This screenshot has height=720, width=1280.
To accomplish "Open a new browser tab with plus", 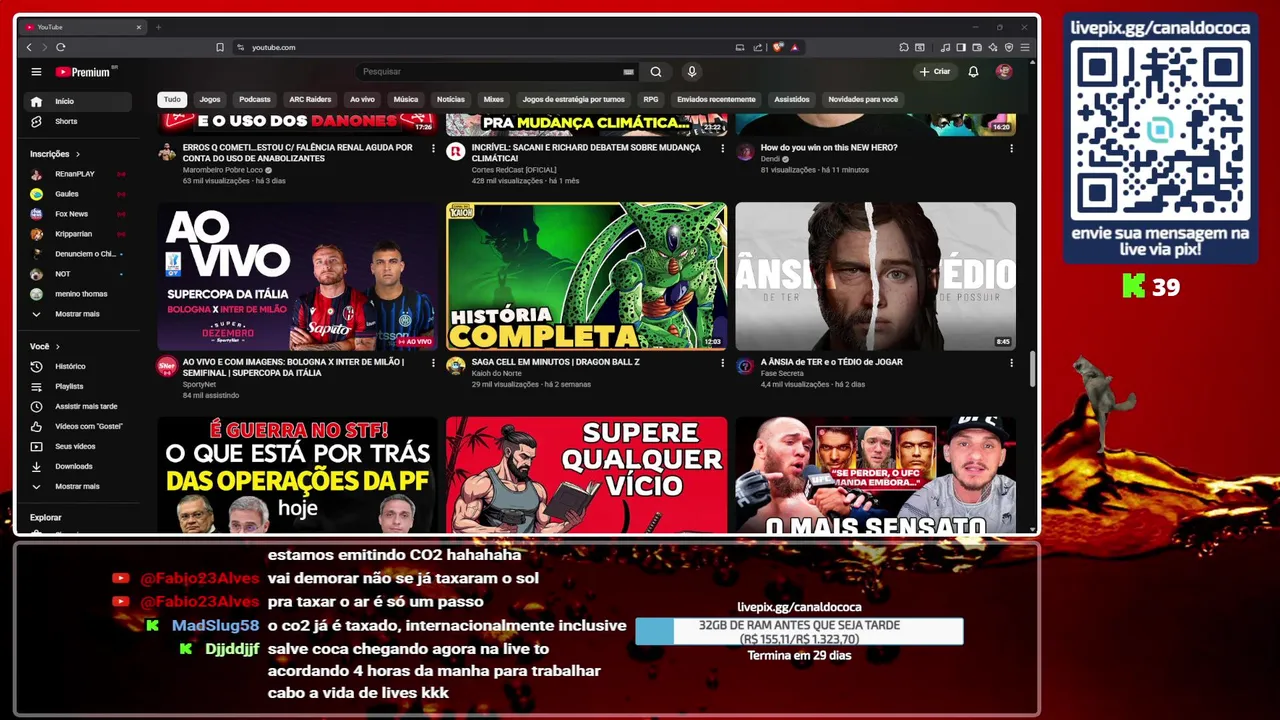I will pyautogui.click(x=158, y=27).
